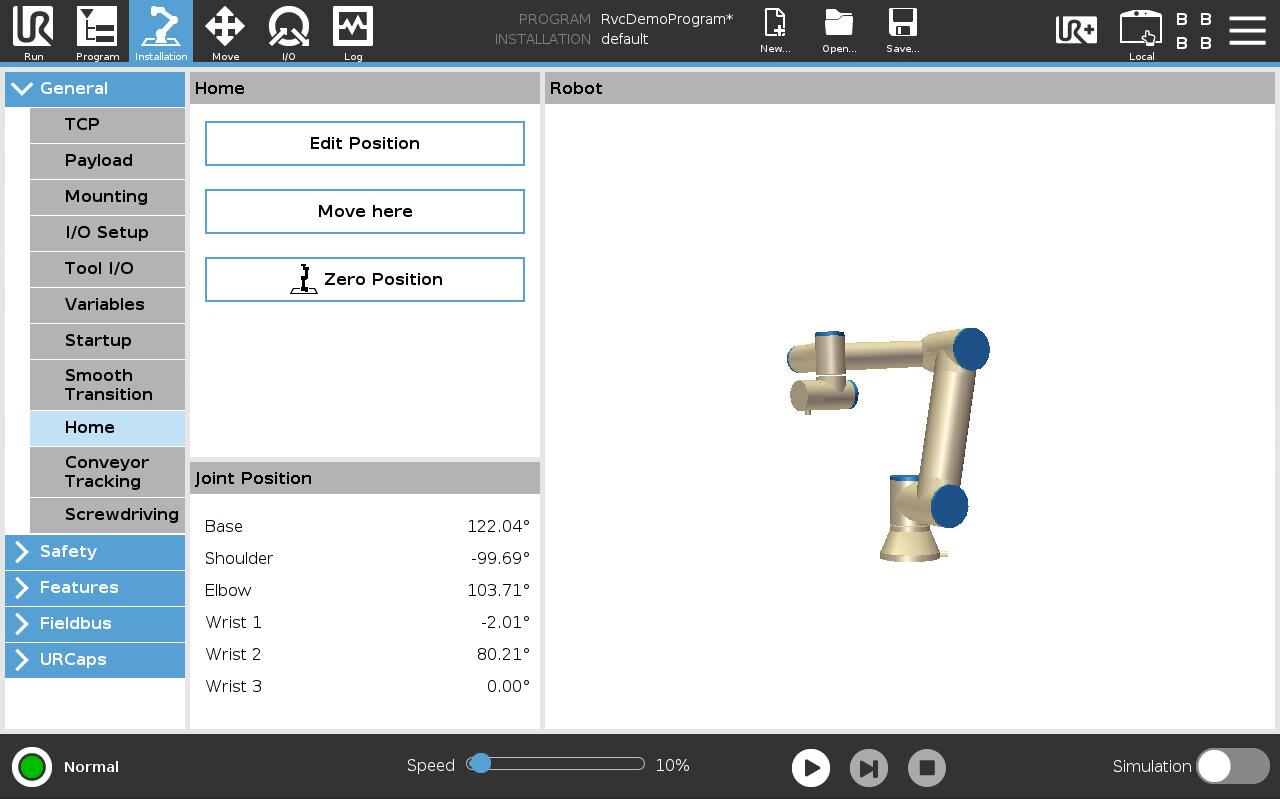Expand the Safety section

pyautogui.click(x=95, y=552)
